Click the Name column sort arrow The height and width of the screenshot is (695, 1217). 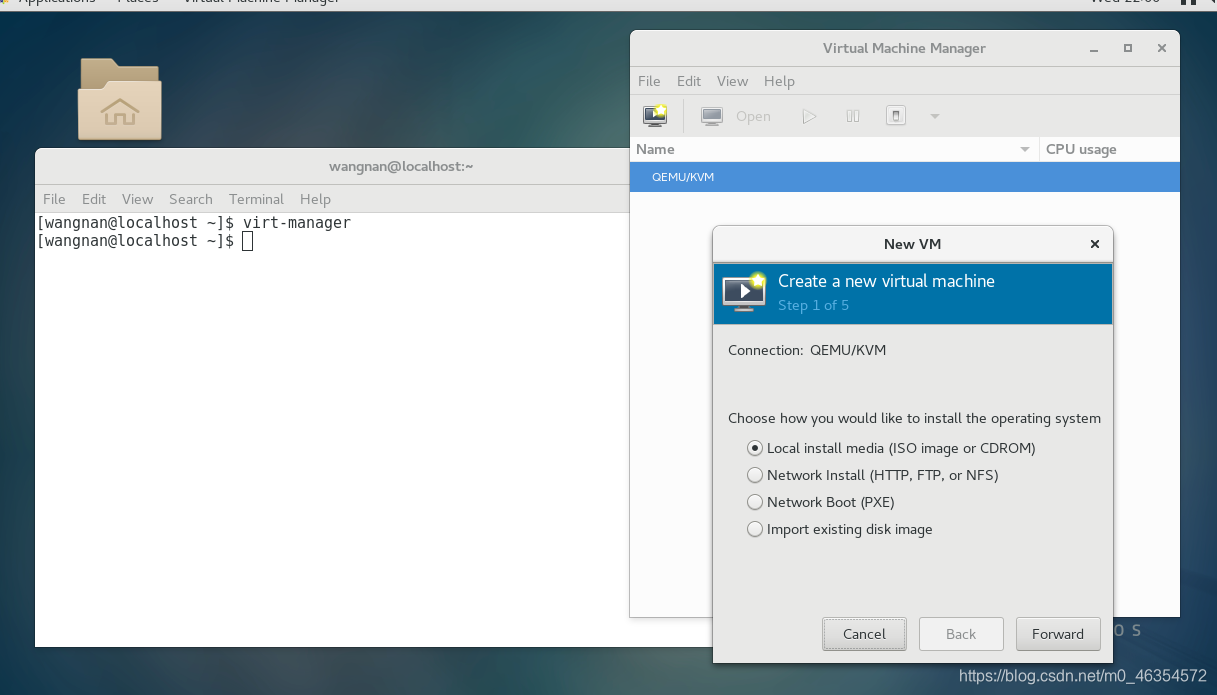pos(1025,149)
